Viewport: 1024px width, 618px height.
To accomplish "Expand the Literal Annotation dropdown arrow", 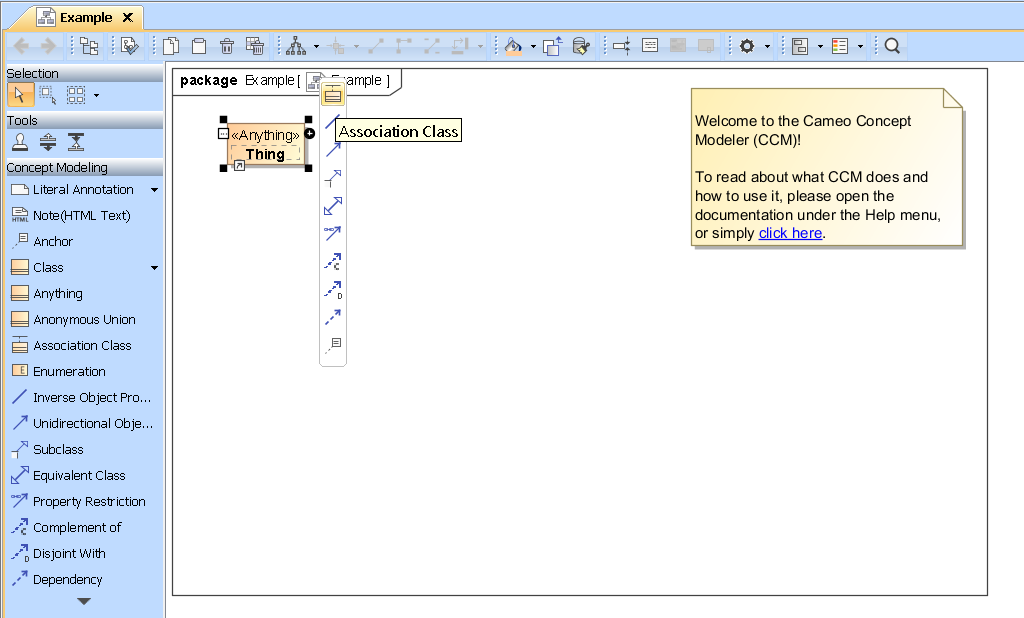I will tap(154, 190).
